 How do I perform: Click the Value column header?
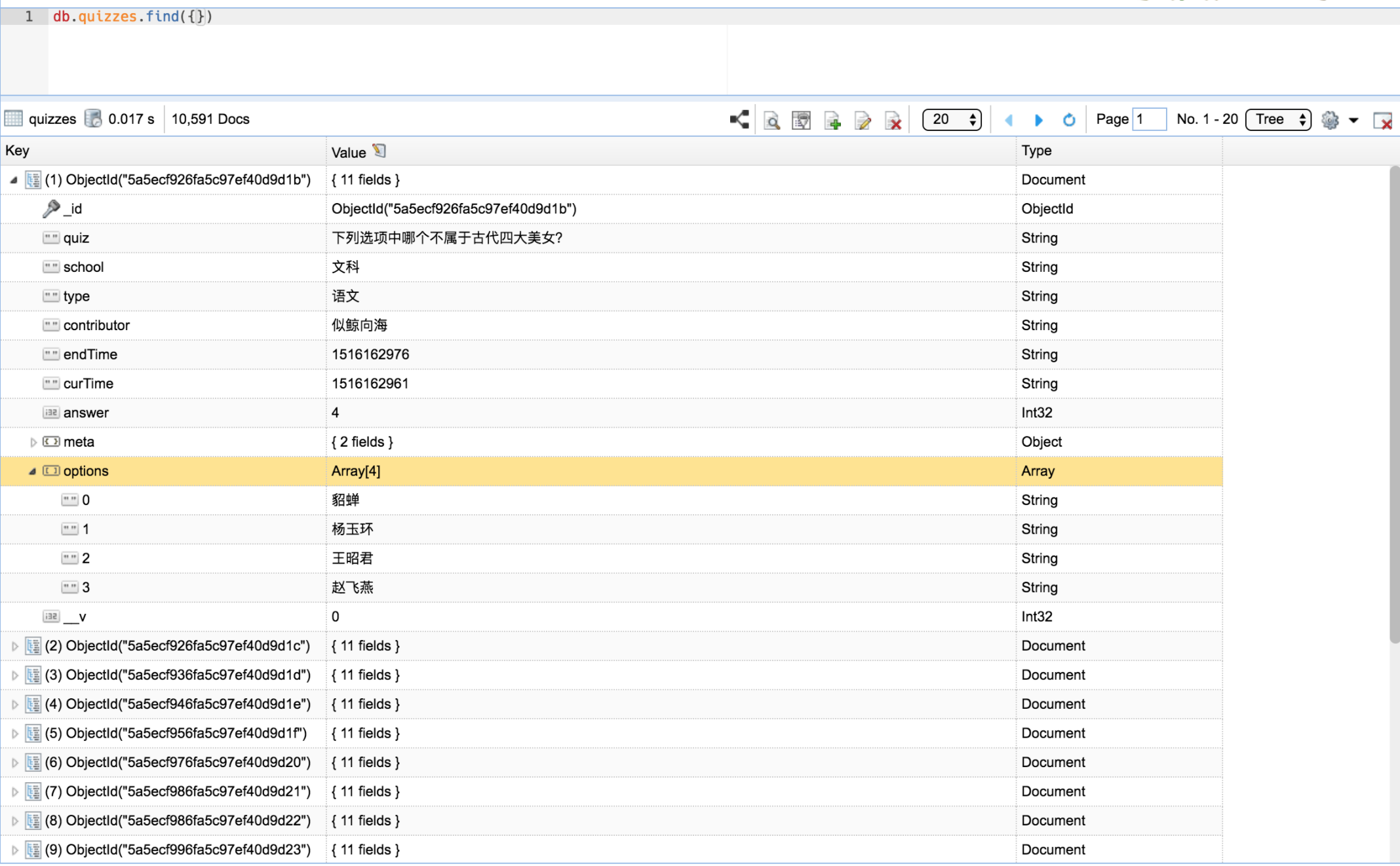pos(349,152)
